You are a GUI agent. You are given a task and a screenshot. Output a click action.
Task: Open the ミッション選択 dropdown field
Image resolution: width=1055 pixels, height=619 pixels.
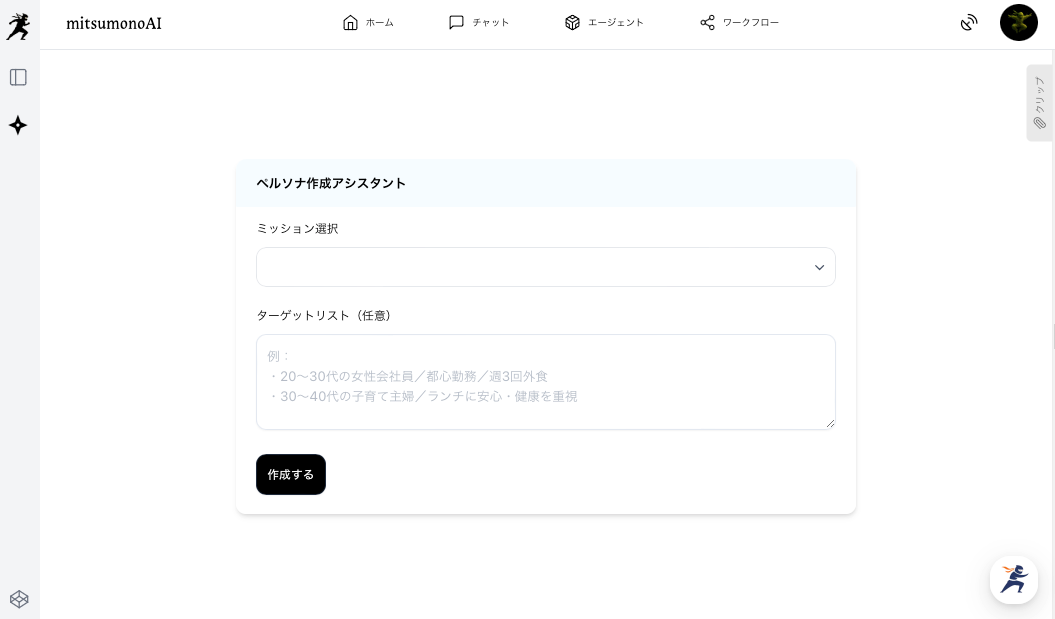tap(530, 267)
